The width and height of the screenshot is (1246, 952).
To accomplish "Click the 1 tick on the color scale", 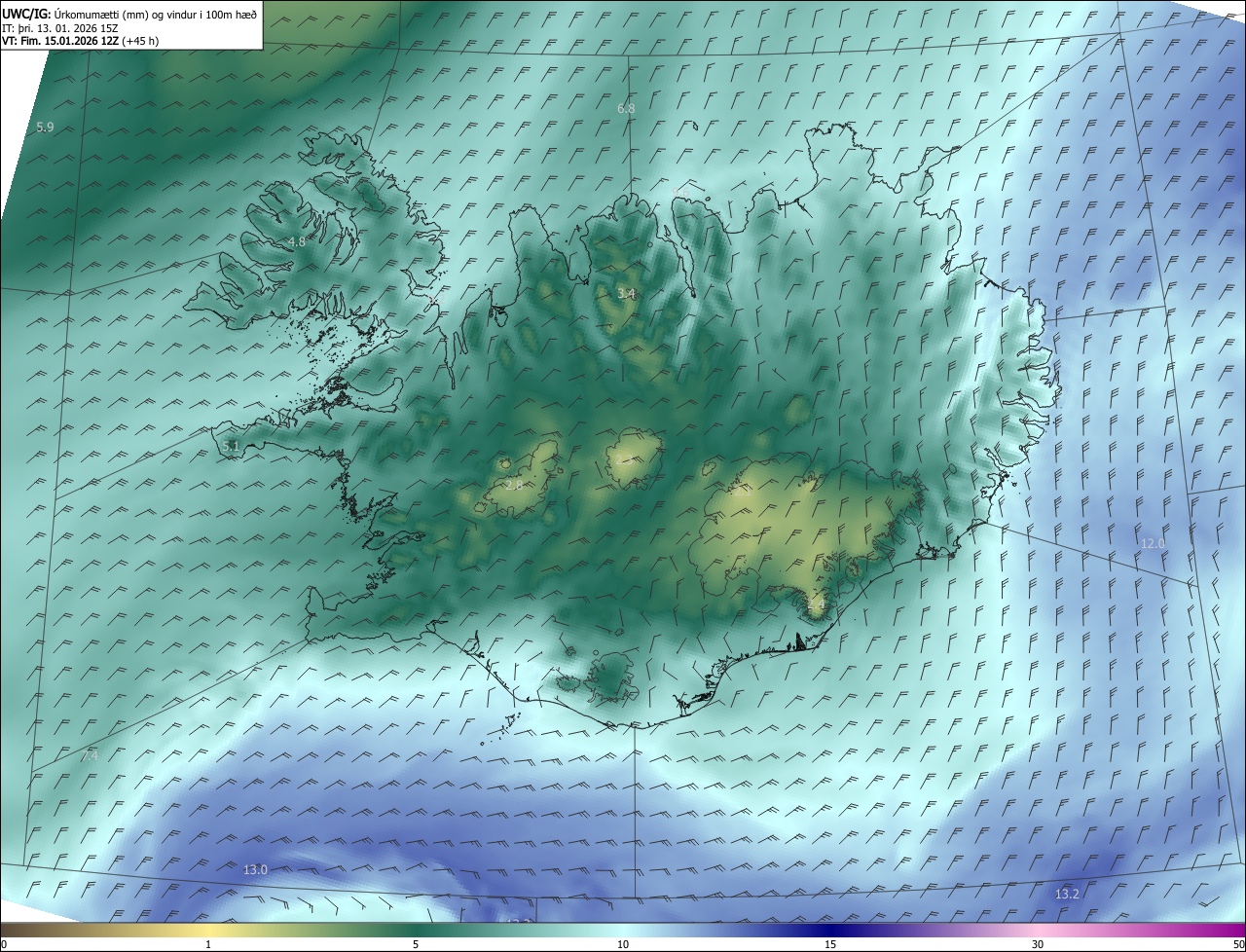I will [x=208, y=944].
